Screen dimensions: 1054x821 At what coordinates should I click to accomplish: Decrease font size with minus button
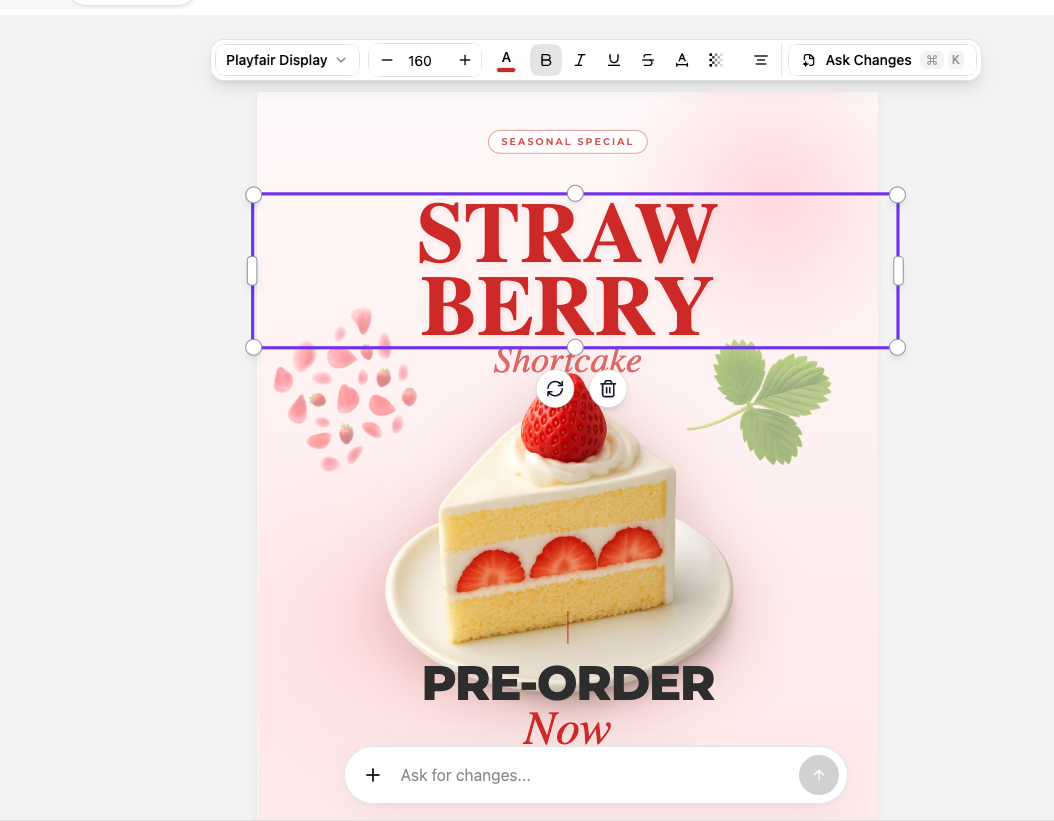[387, 60]
